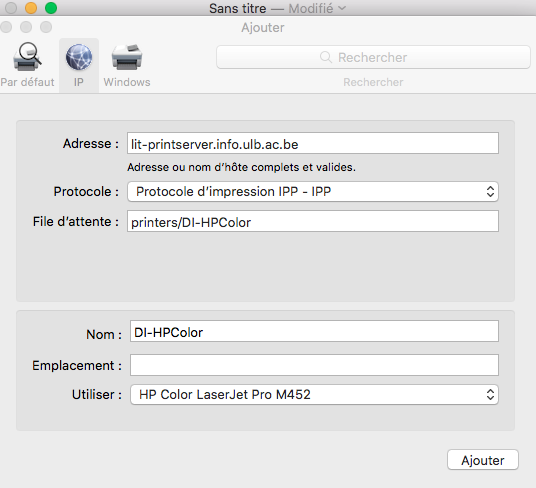Viewport: 536px width, 488px height.
Task: Click the Par défaut tab label
Action: pyautogui.click(x=27, y=82)
